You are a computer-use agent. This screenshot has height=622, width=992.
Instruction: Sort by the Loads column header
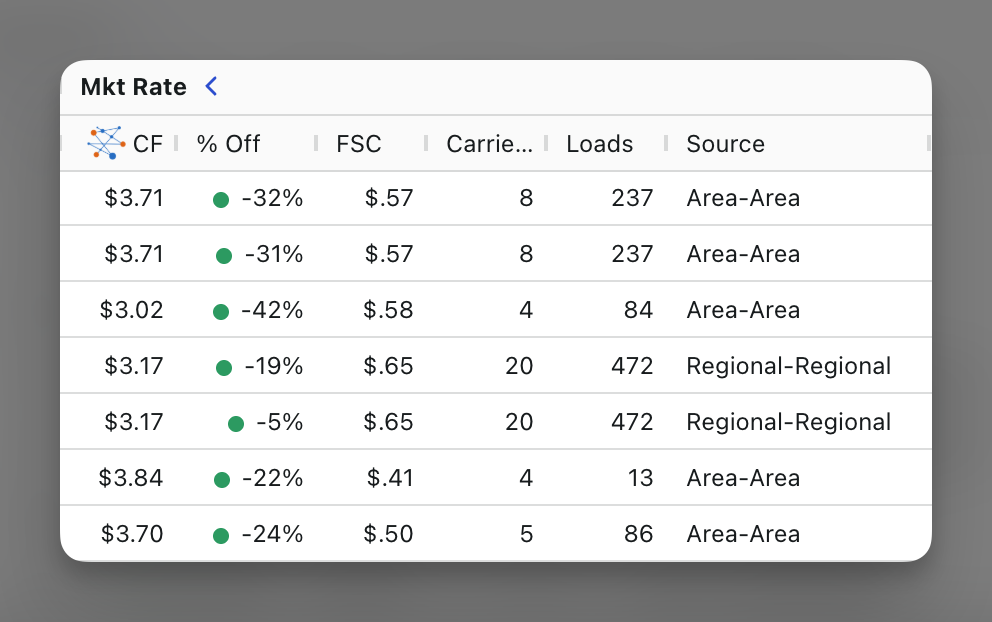point(599,144)
